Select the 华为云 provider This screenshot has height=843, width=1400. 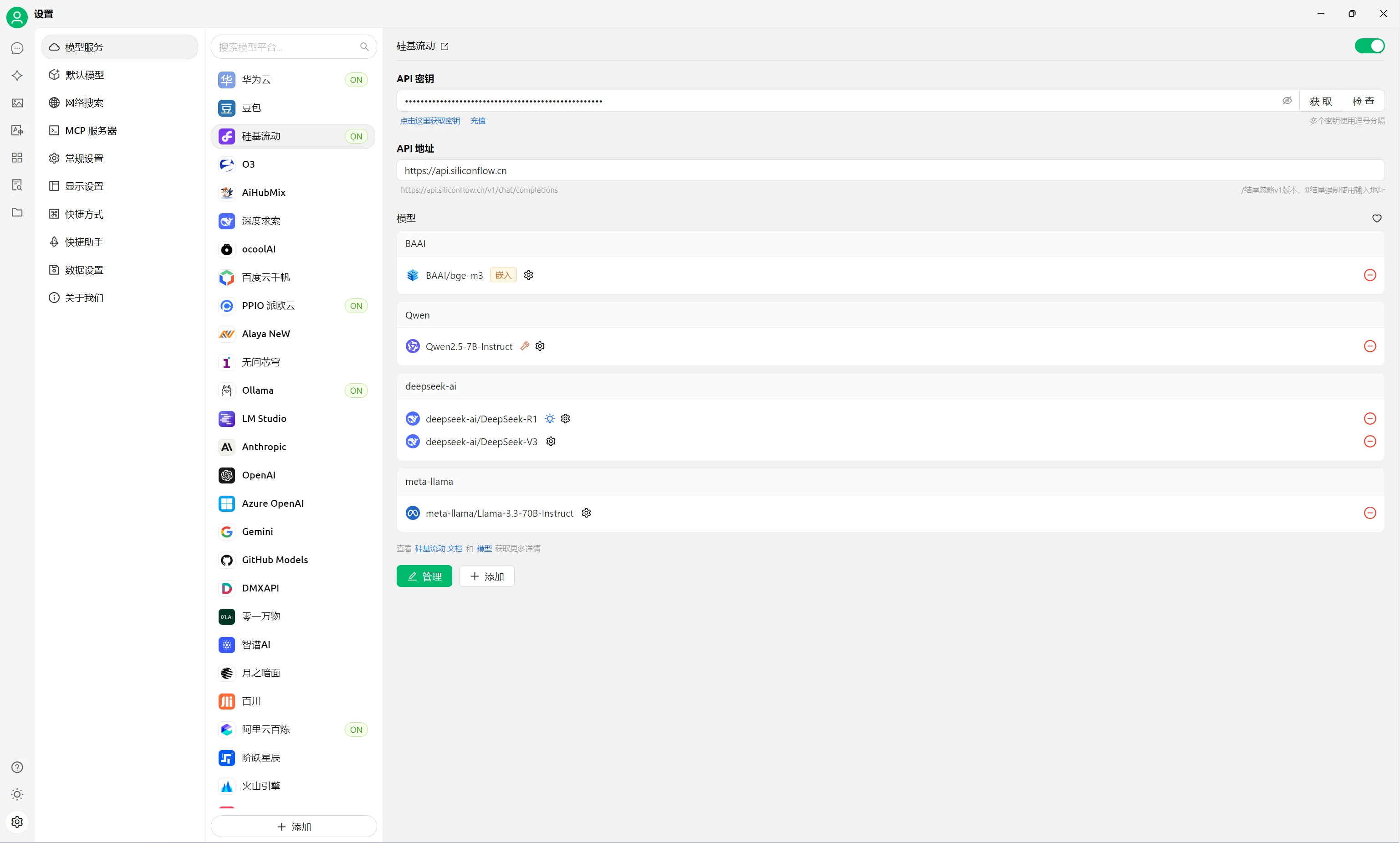tap(293, 80)
